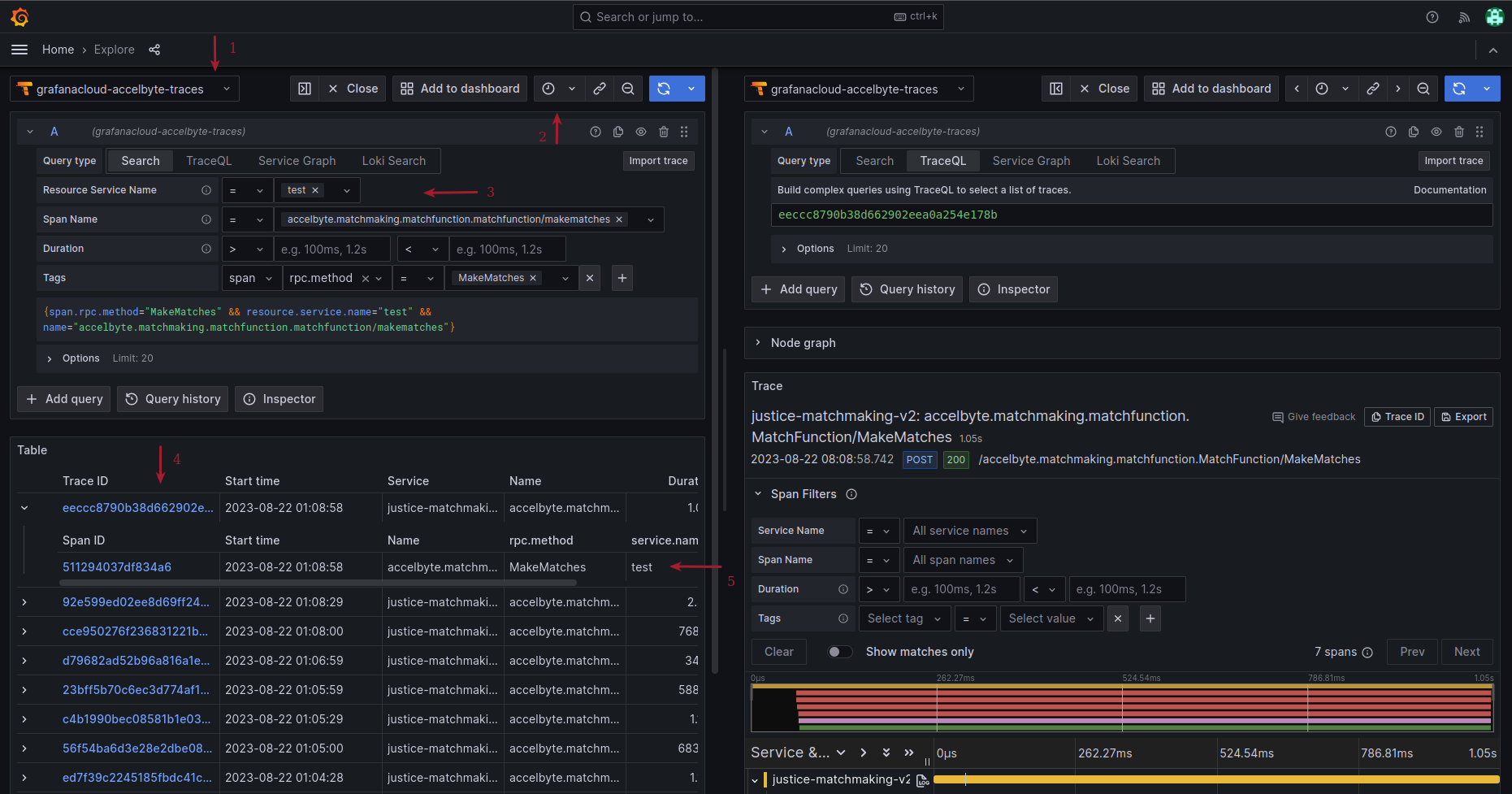The width and height of the screenshot is (1512, 794).
Task: Open the Grafana home logo
Action: point(20,16)
